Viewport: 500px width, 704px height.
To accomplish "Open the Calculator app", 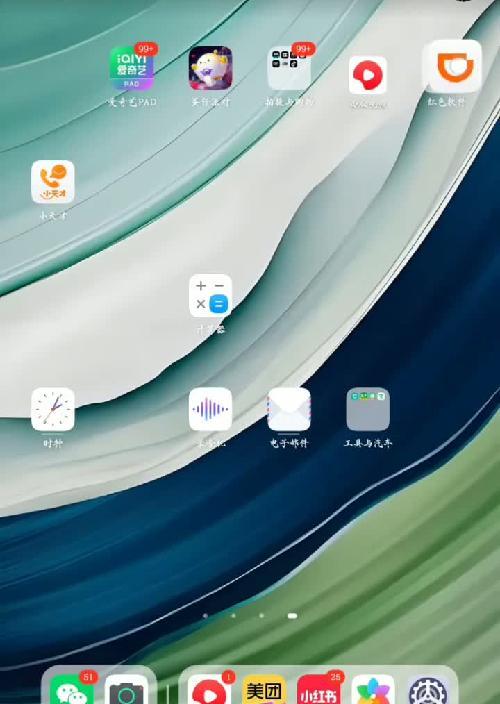I will click(211, 295).
